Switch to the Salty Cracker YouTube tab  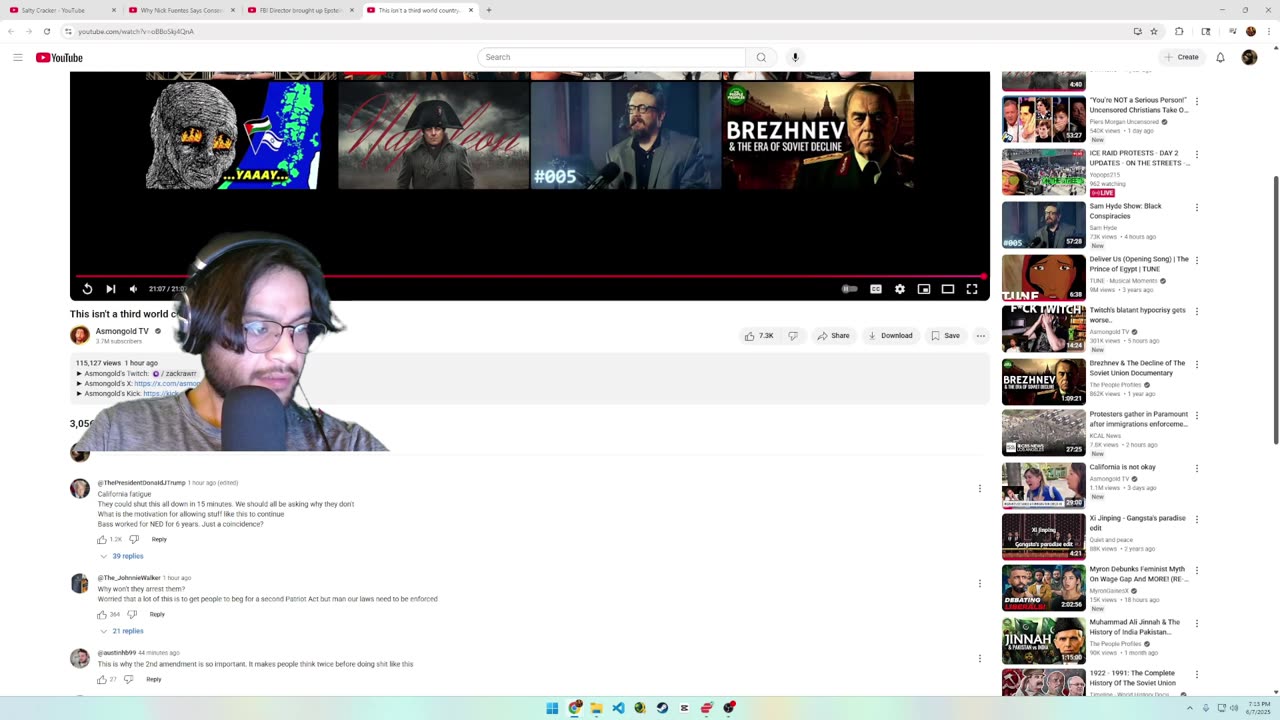tap(60, 10)
